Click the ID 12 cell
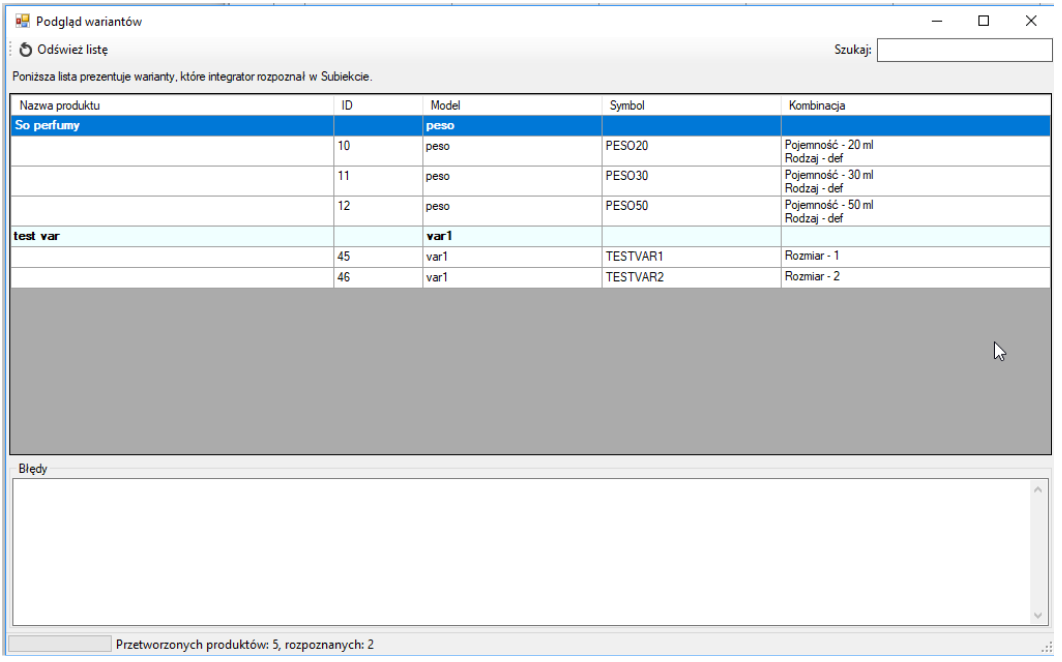This screenshot has height=662, width=1062. point(378,211)
